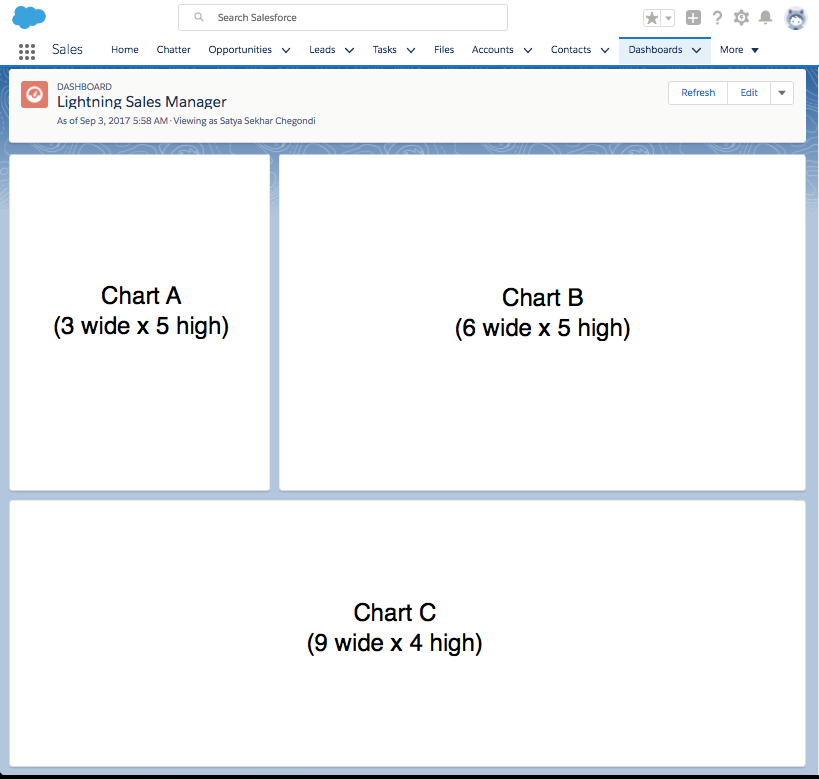The height and width of the screenshot is (779, 819).
Task: Open the Tasks tab
Action: (x=384, y=50)
